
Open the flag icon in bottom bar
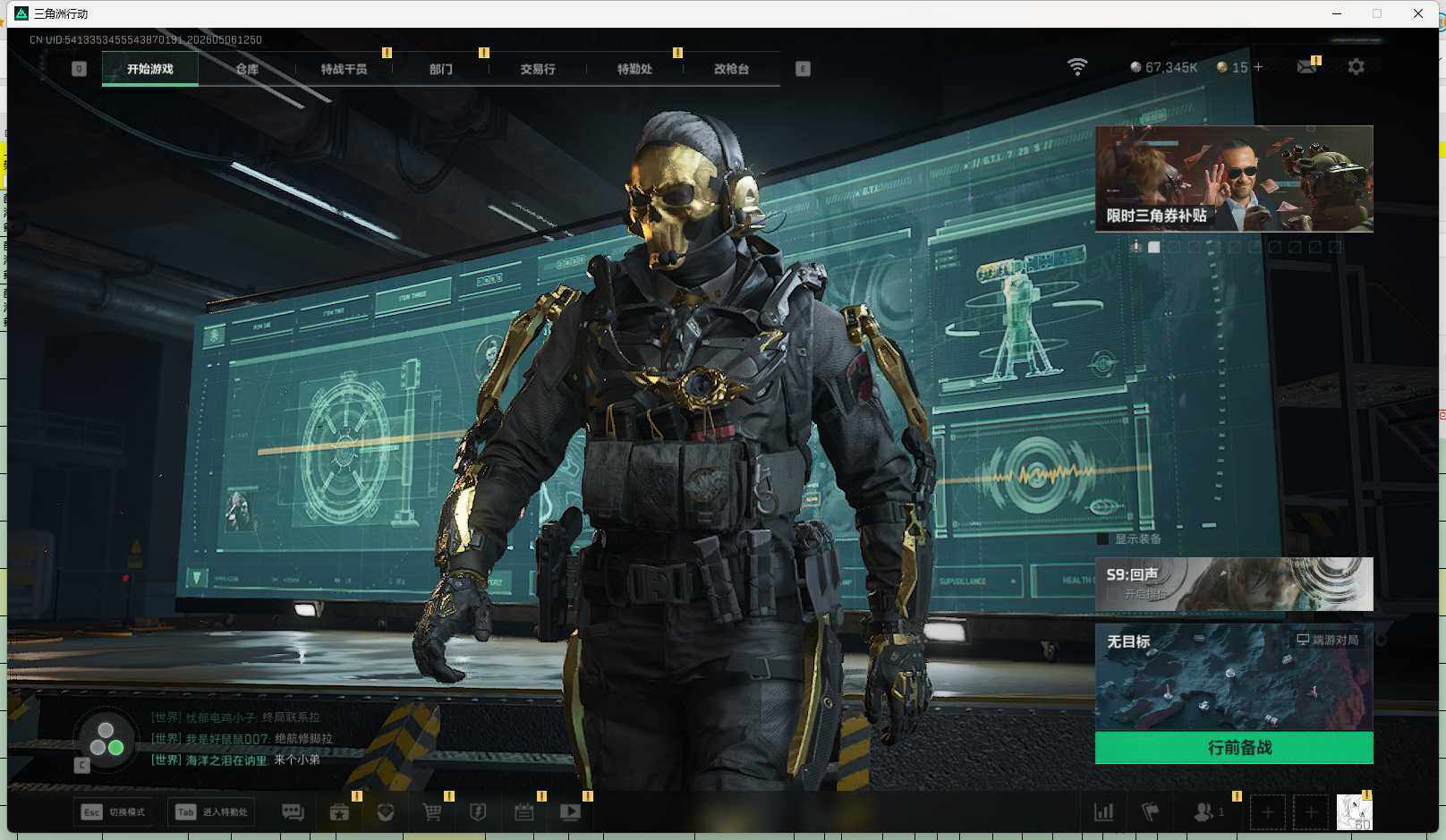tap(1151, 812)
